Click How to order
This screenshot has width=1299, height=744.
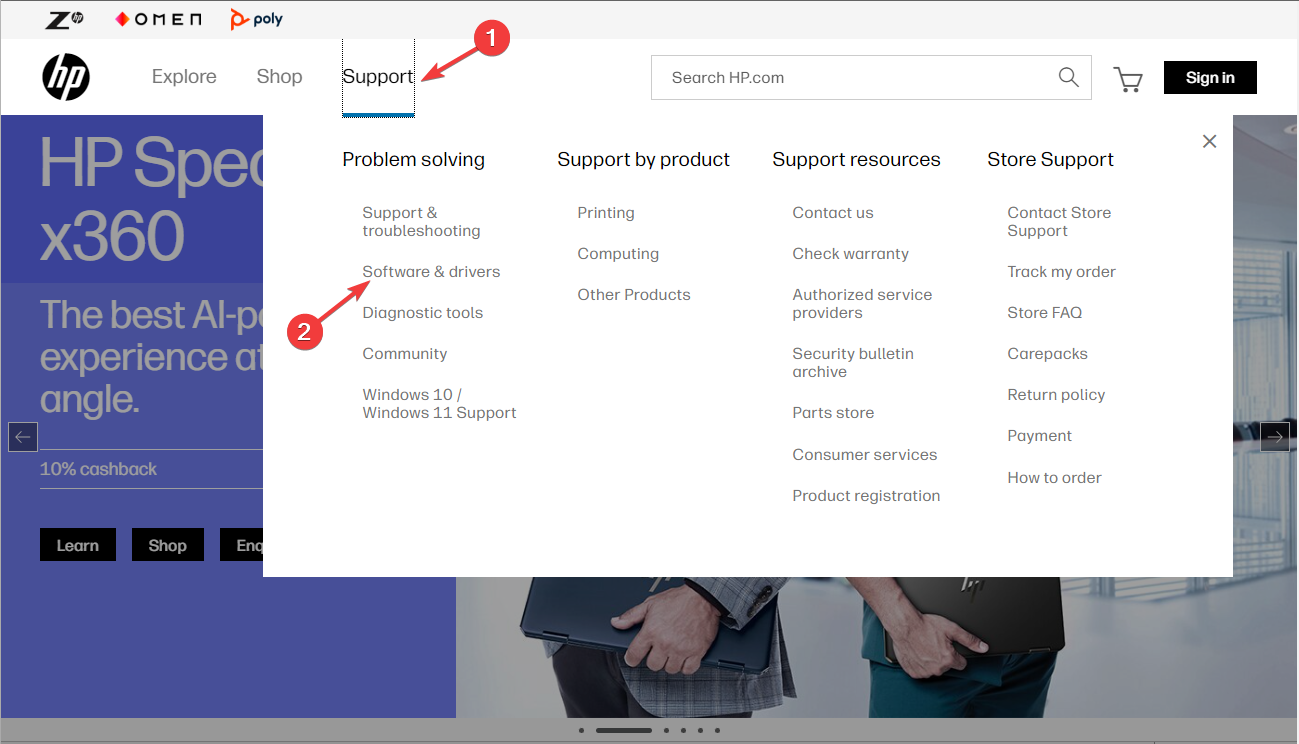pos(1054,478)
